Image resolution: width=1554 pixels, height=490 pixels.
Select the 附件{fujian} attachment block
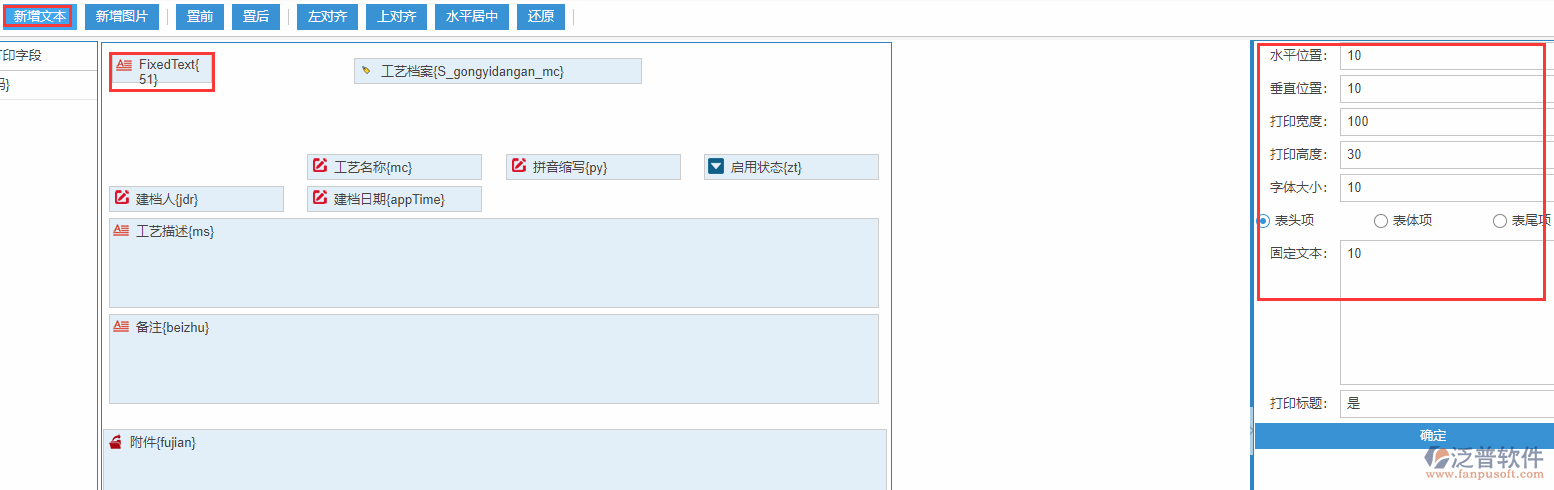(495, 460)
